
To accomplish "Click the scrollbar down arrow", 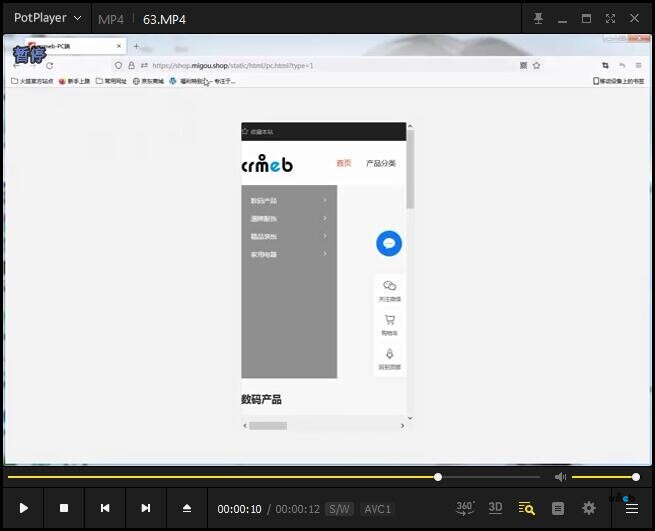I will point(410,418).
